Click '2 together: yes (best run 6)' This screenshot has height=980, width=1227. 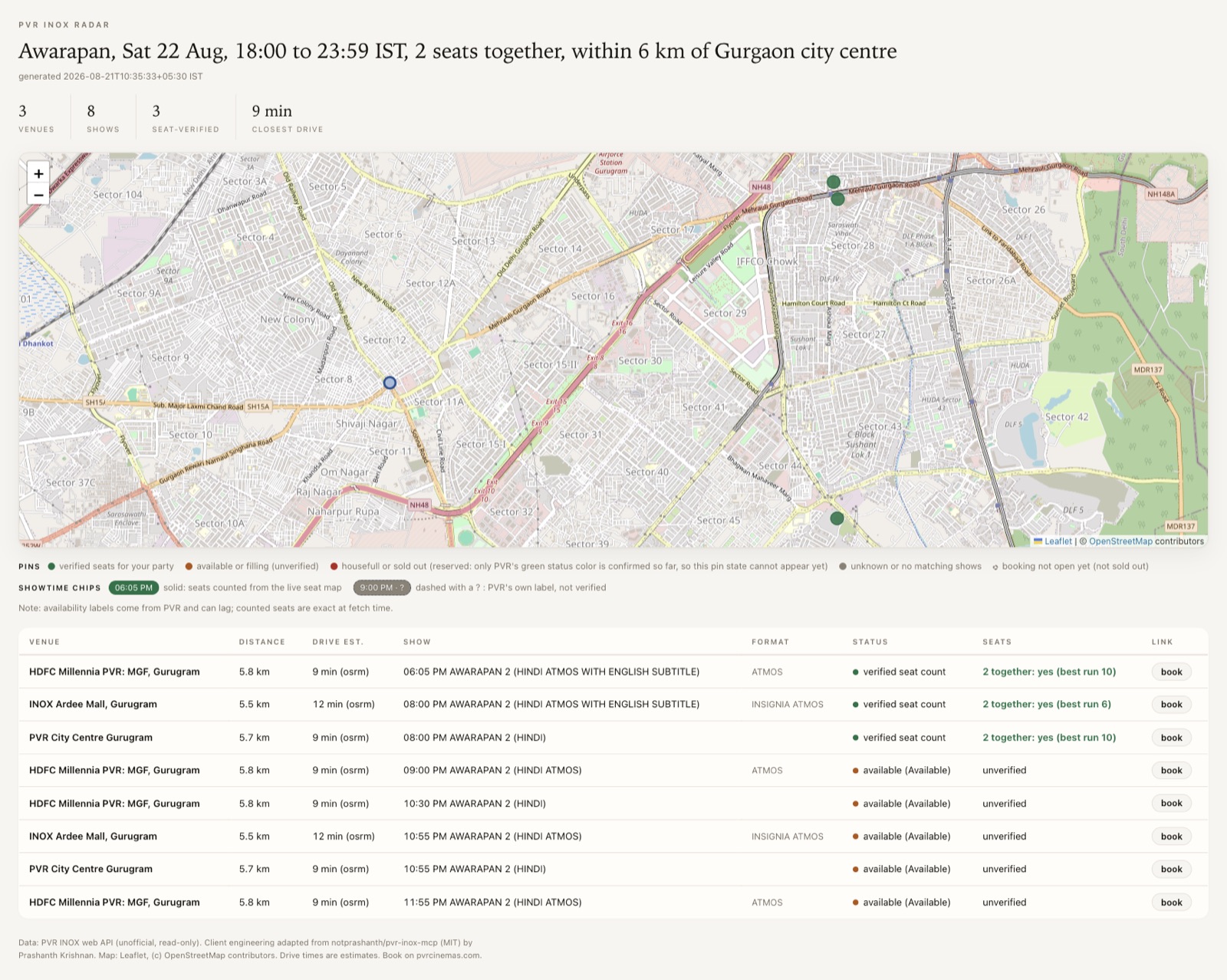[x=1046, y=704]
